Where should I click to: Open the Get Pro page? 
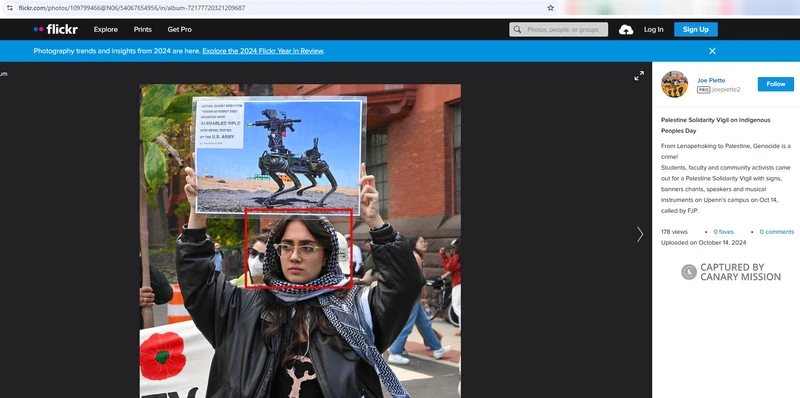(180, 30)
